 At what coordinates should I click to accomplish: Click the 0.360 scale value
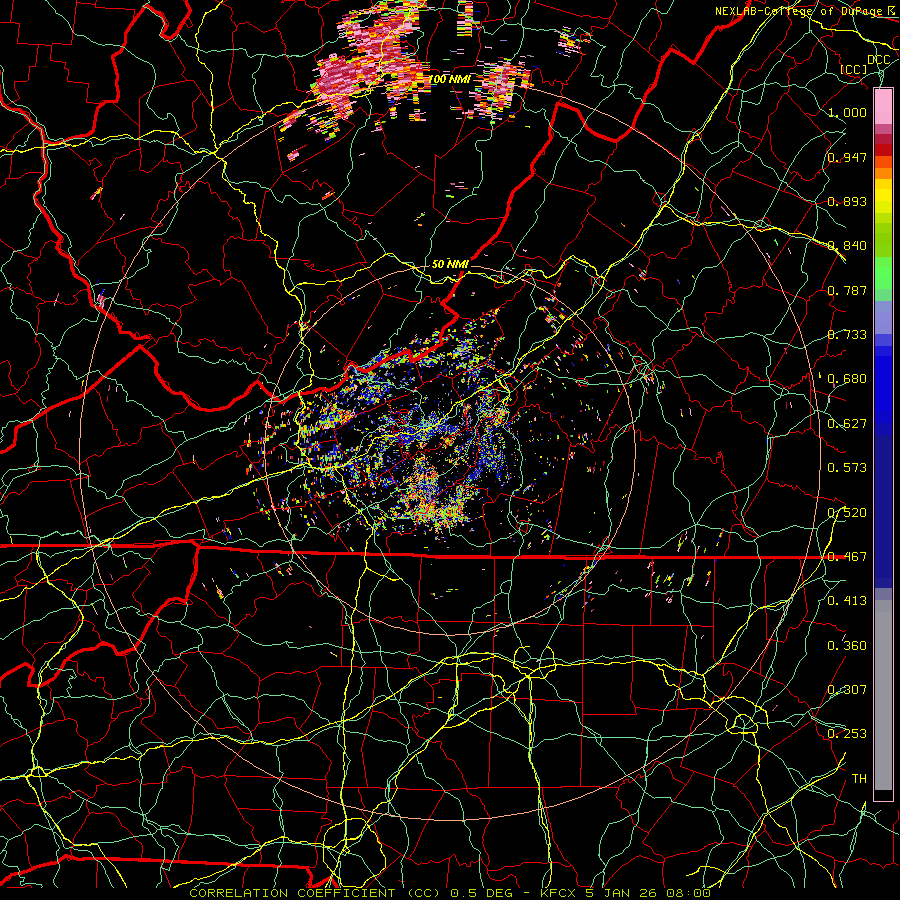tap(847, 646)
